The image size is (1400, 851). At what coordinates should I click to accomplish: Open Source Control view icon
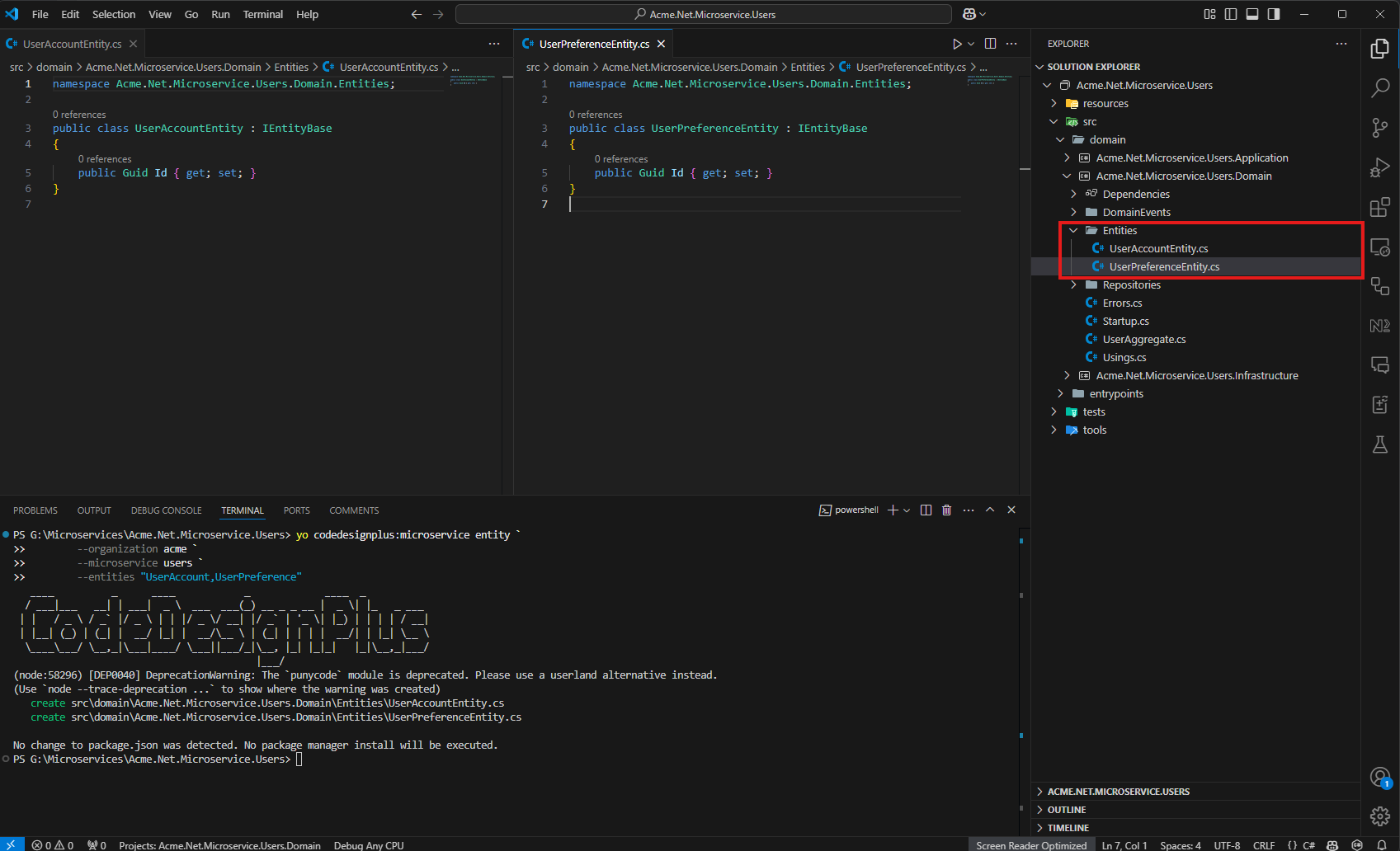(1379, 128)
